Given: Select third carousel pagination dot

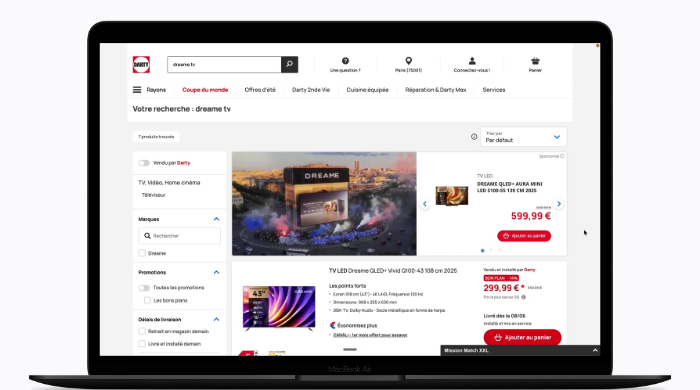Looking at the screenshot, I should click(x=499, y=250).
